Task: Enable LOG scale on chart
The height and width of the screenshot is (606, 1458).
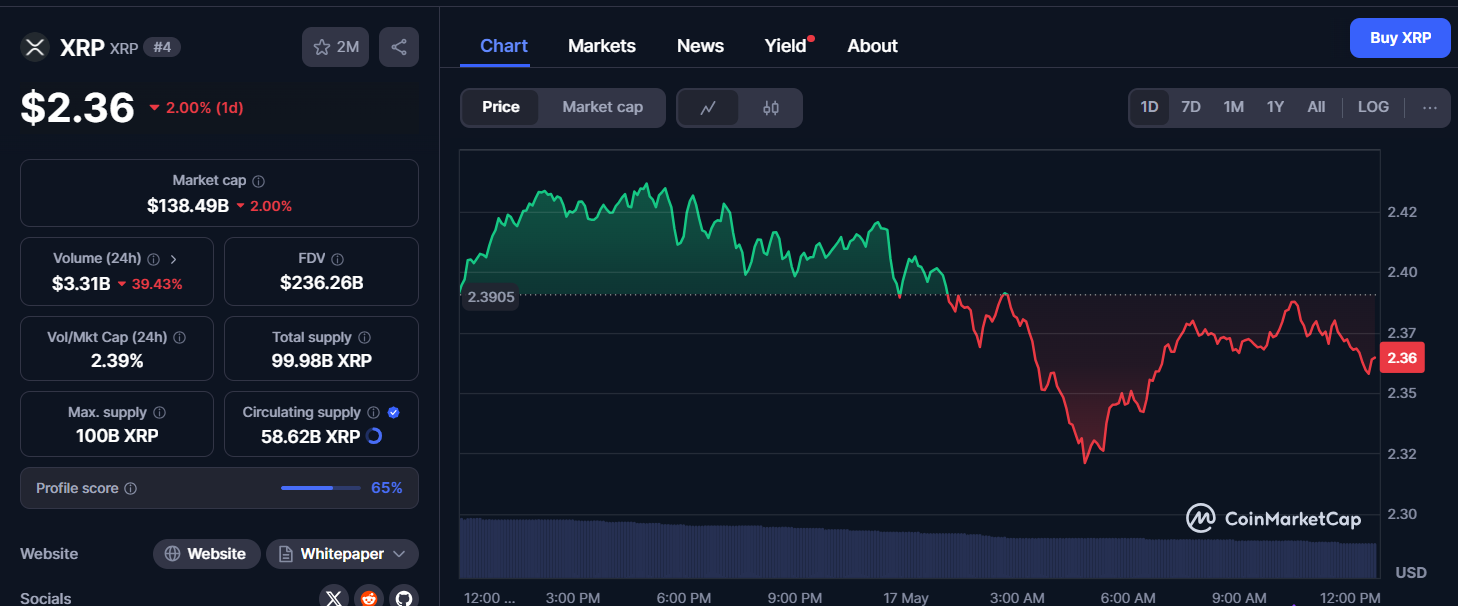Action: (1373, 107)
